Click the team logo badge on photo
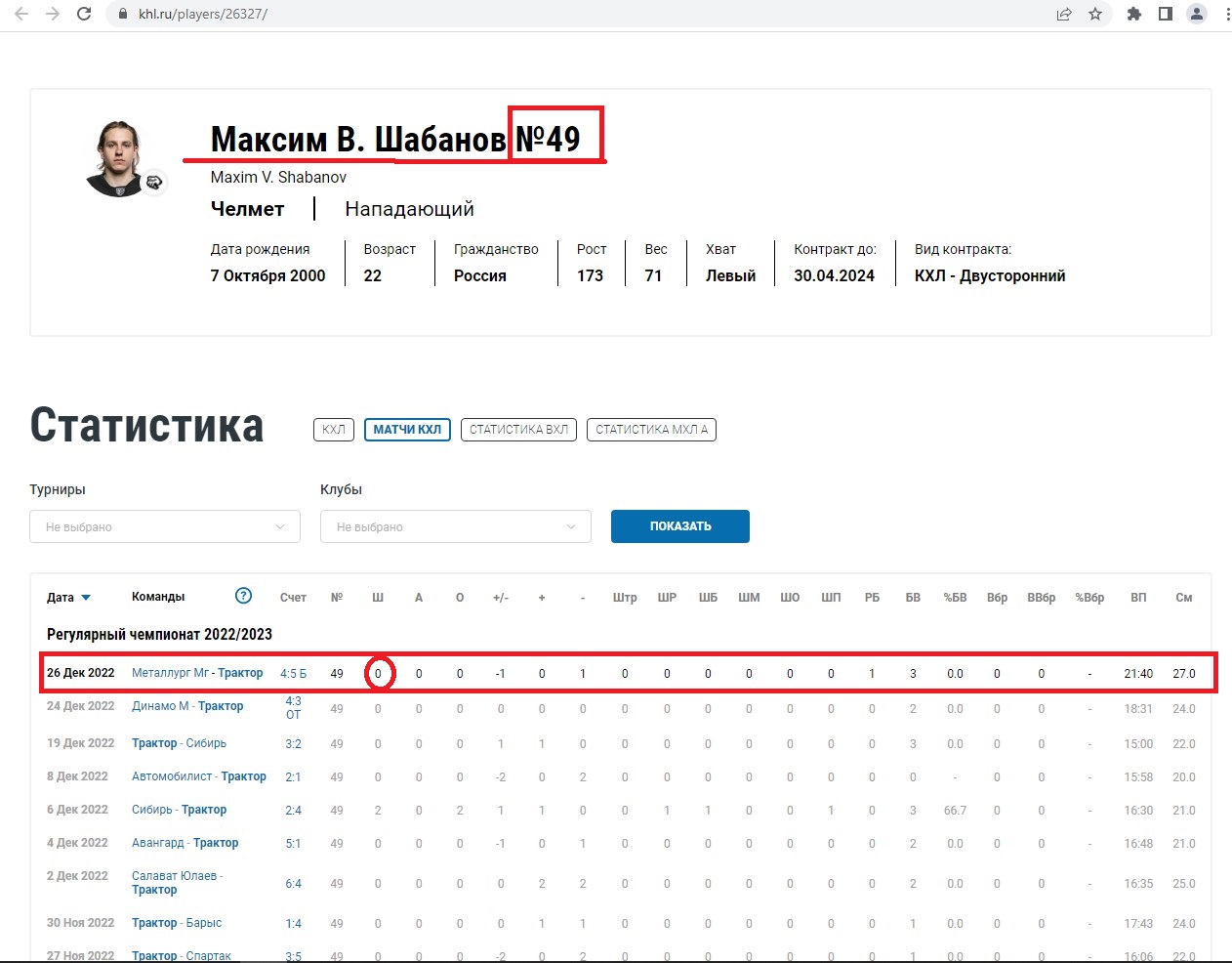The height and width of the screenshot is (963, 1232). (x=154, y=183)
